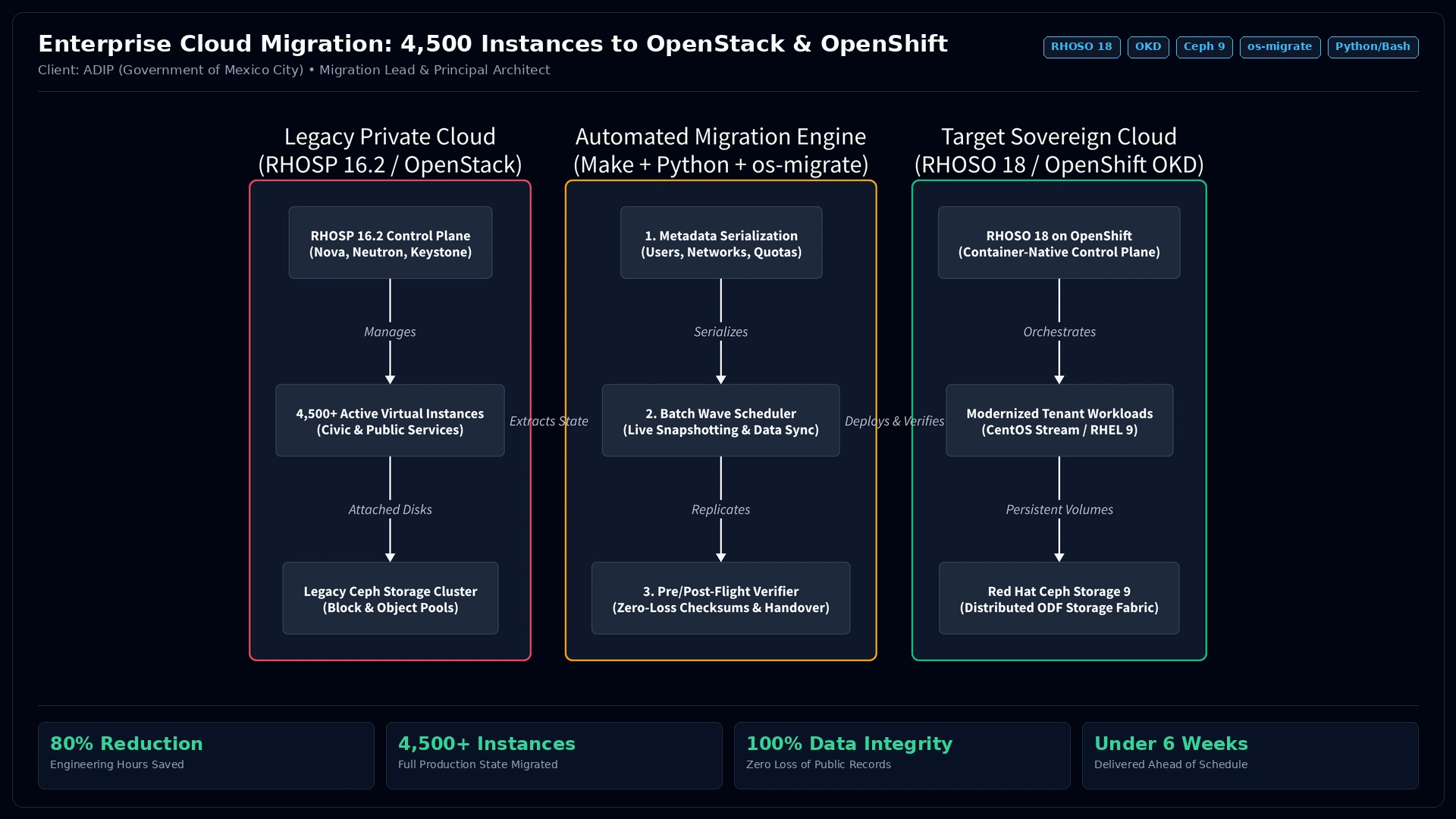This screenshot has height=819, width=1456.
Task: Click the Replicates arrow label
Action: (720, 510)
